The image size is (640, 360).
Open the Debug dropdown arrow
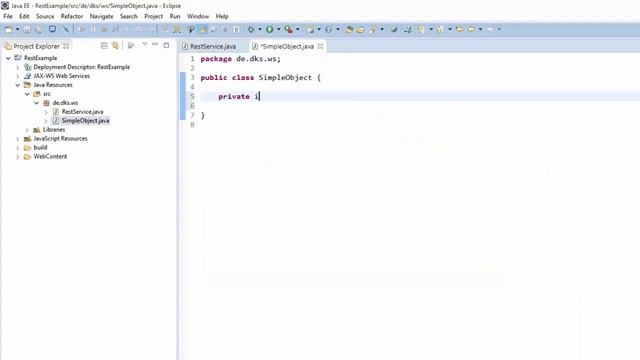pyautogui.click(x=260, y=29)
